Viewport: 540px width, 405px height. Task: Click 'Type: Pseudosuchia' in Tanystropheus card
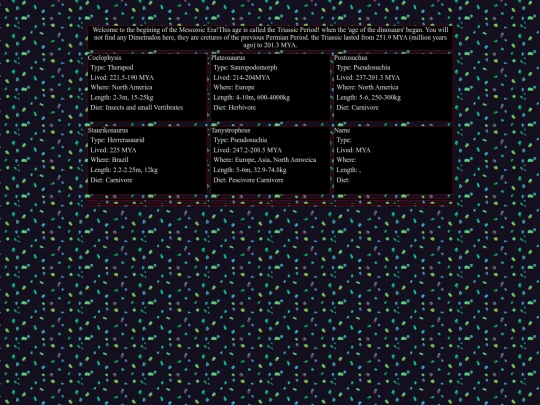coord(240,140)
